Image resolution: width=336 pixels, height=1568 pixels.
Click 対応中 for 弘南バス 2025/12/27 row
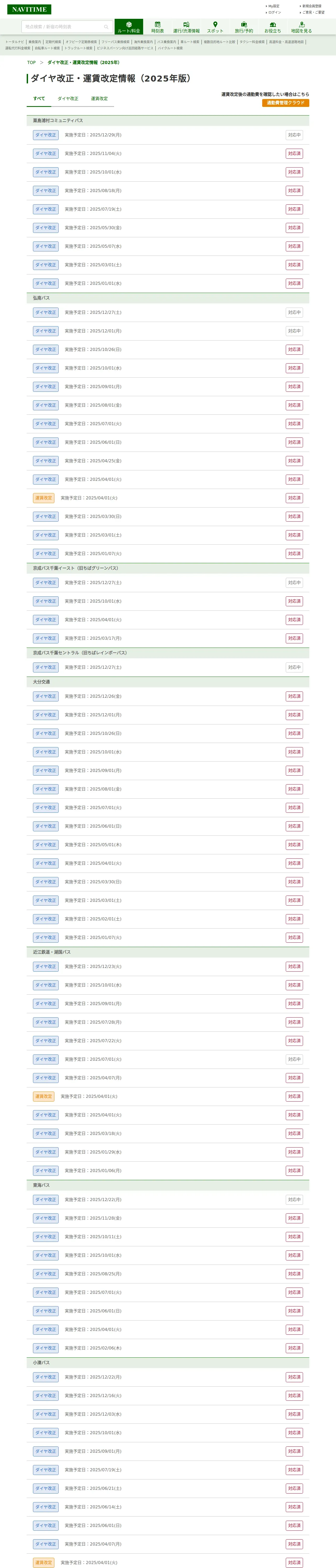coord(294,312)
